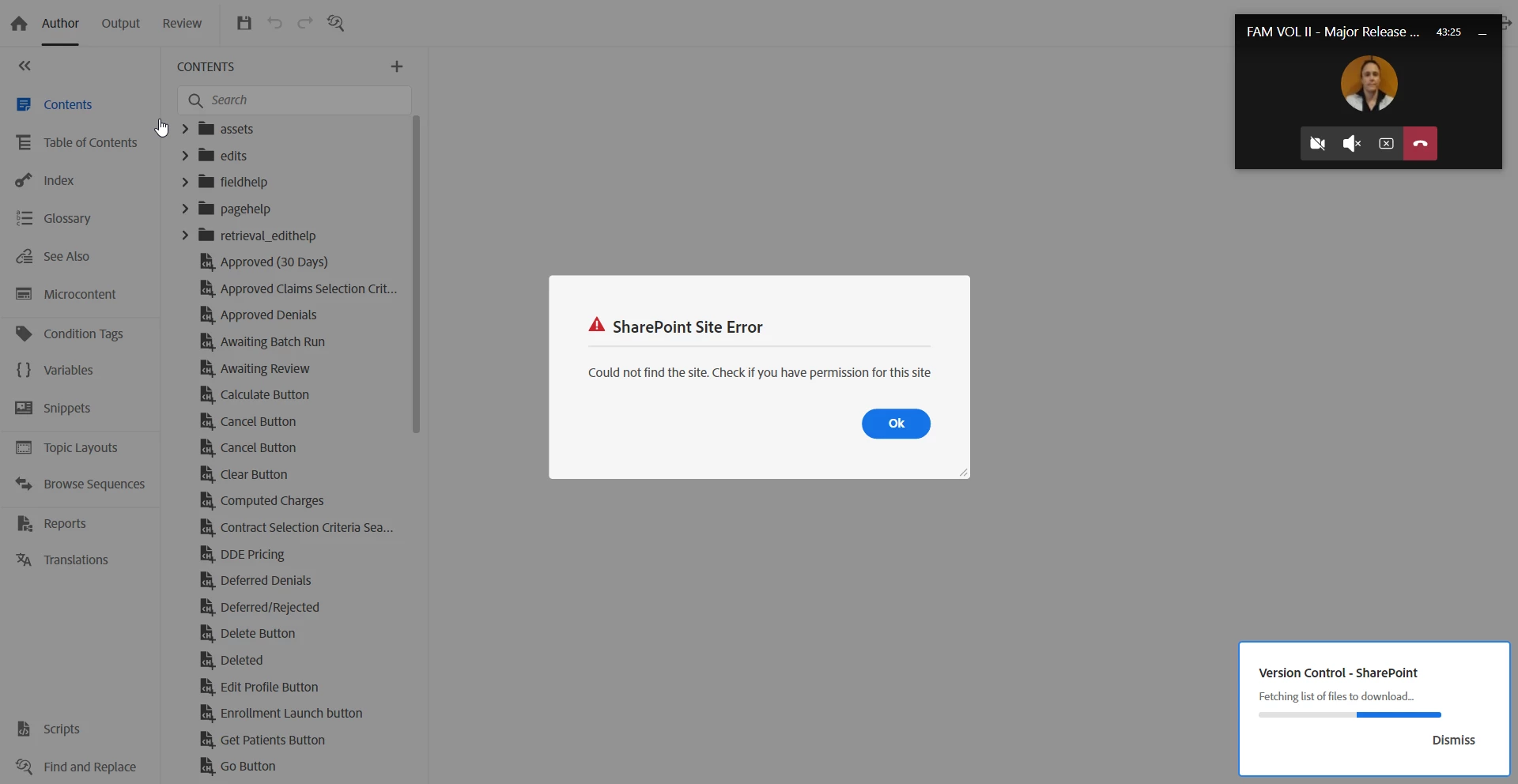The width and height of the screenshot is (1518, 784).
Task: Expand the fieldhelp folder
Action: point(185,182)
